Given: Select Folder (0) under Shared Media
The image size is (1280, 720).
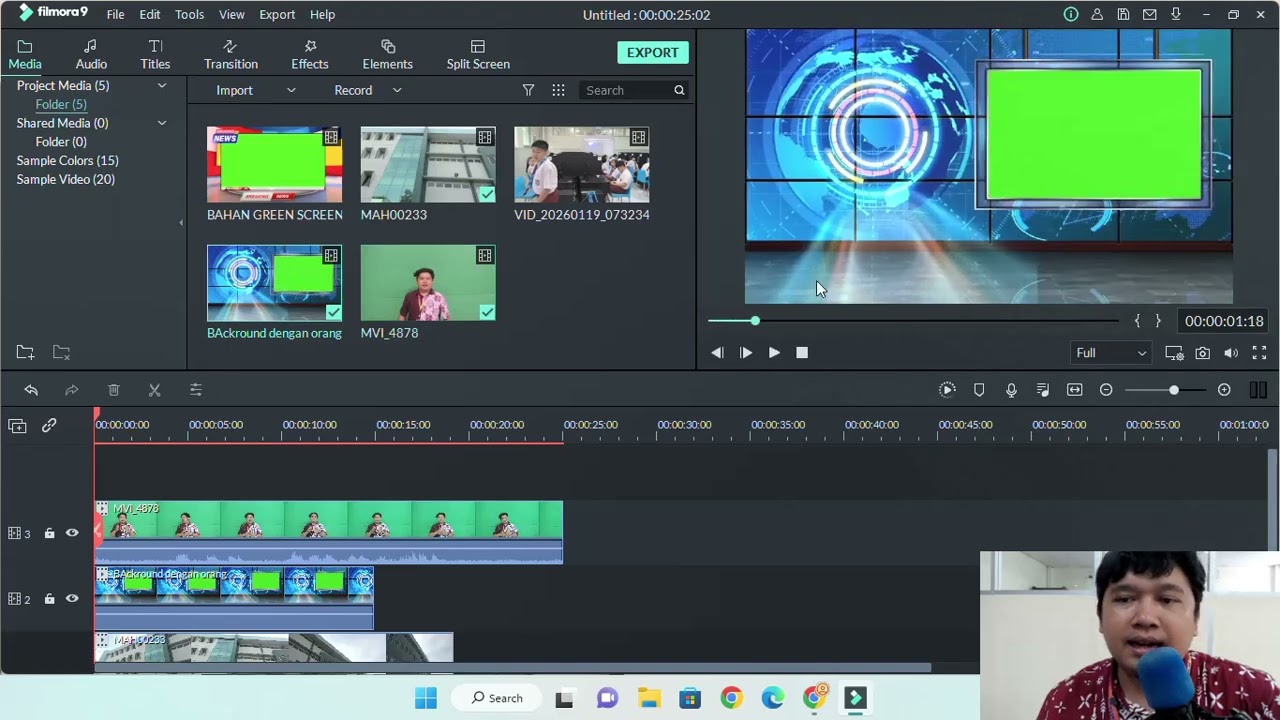Looking at the screenshot, I should pyautogui.click(x=61, y=141).
